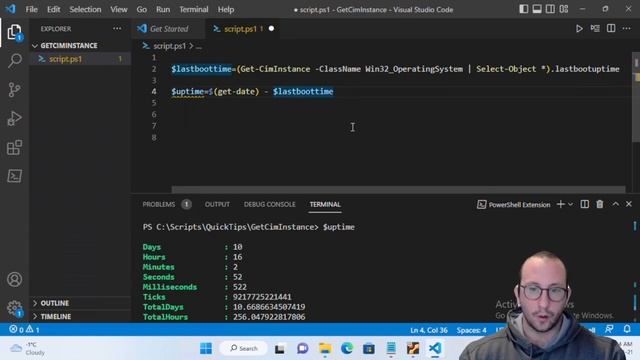Viewport: 640px width, 360px height.
Task: Click script.ps1 in the breadcrumb
Action: [x=169, y=46]
